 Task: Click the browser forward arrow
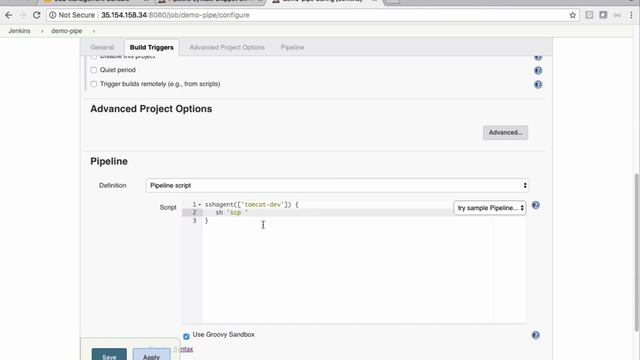coord(23,15)
